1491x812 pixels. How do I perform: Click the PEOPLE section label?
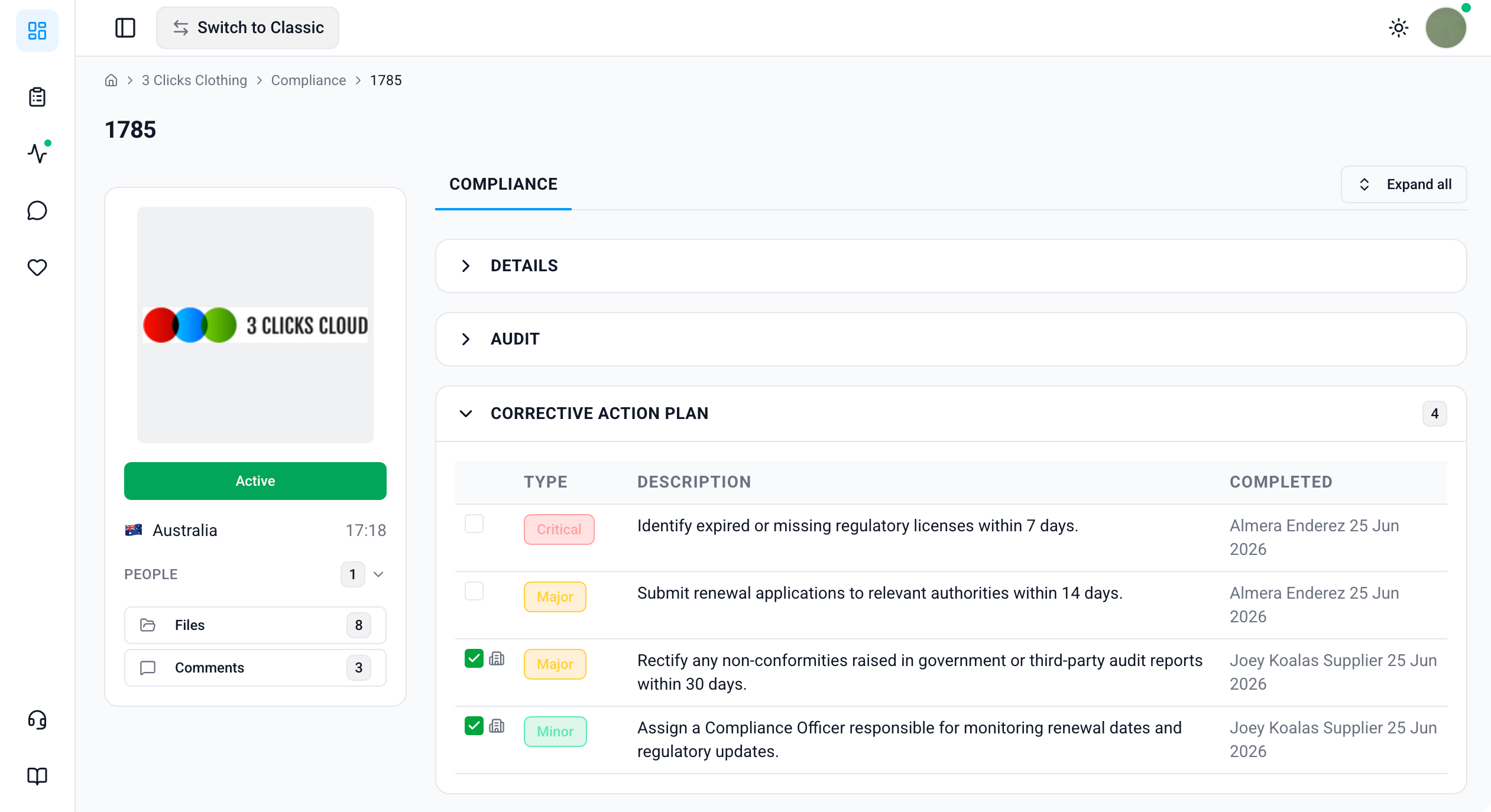click(151, 574)
